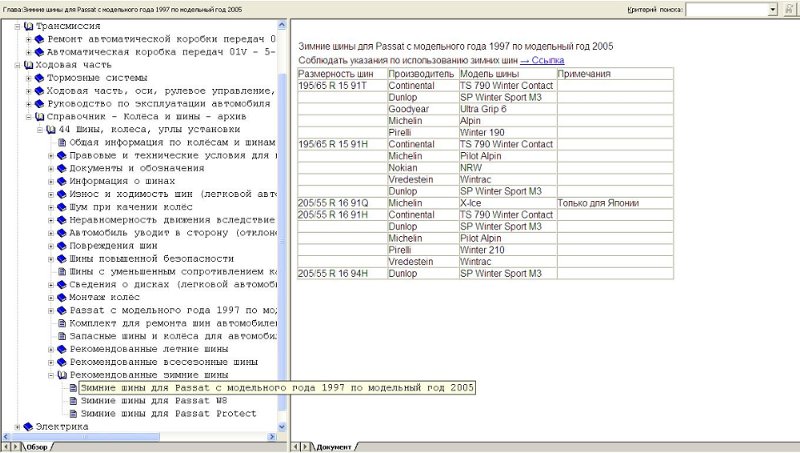Click the page icon beside Комплект для ремонта шин
This screenshot has width=800, height=453.
[x=62, y=323]
